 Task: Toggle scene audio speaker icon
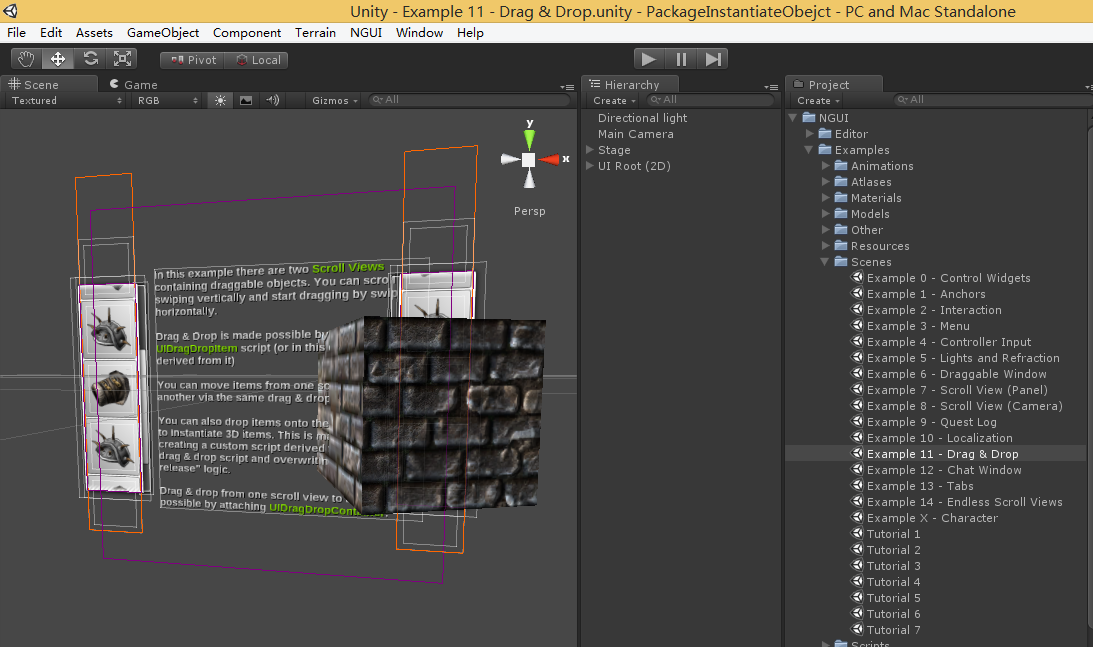point(273,100)
